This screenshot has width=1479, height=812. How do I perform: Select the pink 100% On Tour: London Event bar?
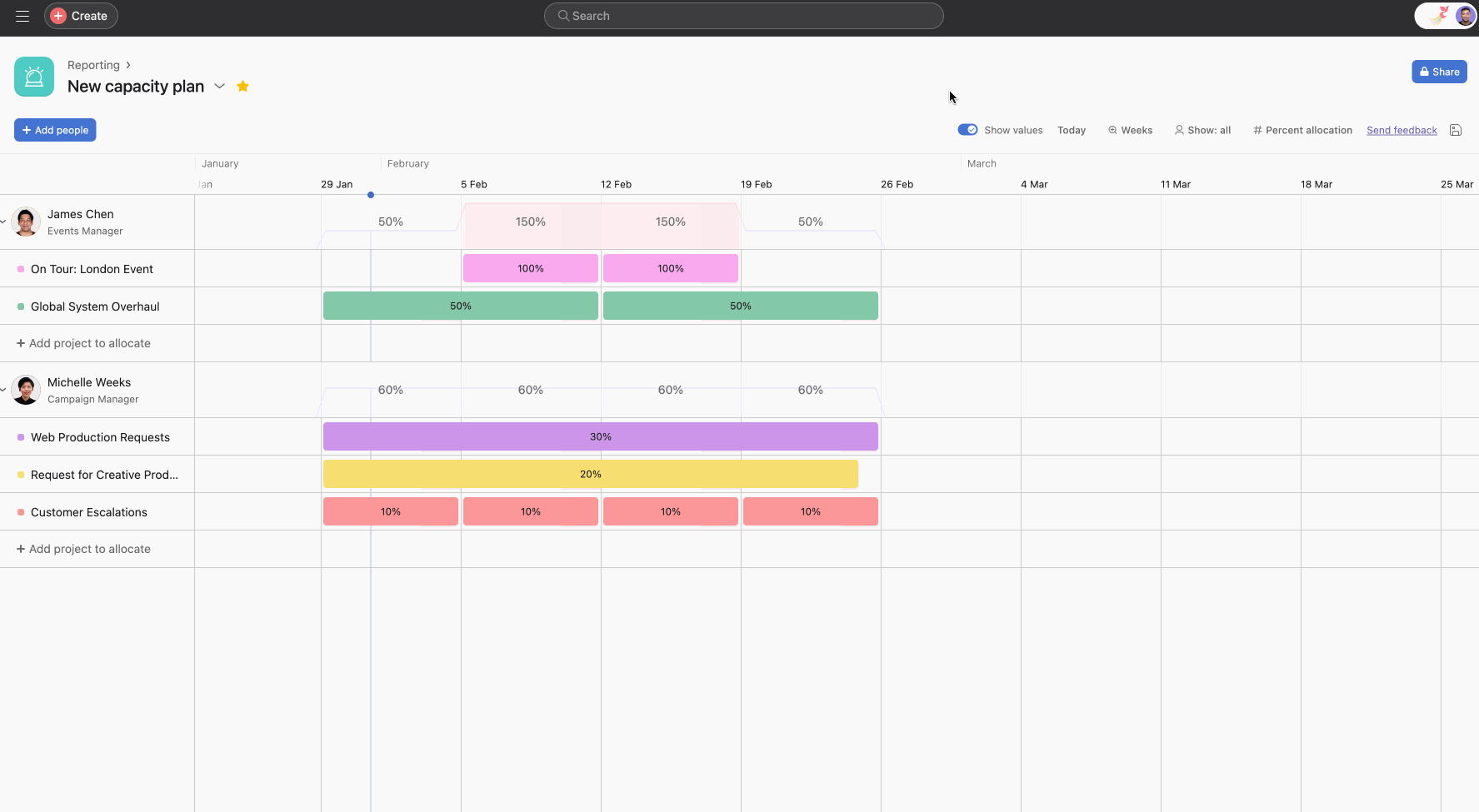pyautogui.click(x=530, y=268)
